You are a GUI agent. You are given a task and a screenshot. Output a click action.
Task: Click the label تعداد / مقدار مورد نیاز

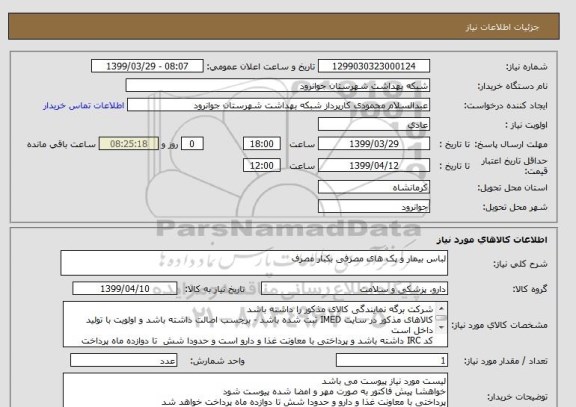click(x=506, y=361)
